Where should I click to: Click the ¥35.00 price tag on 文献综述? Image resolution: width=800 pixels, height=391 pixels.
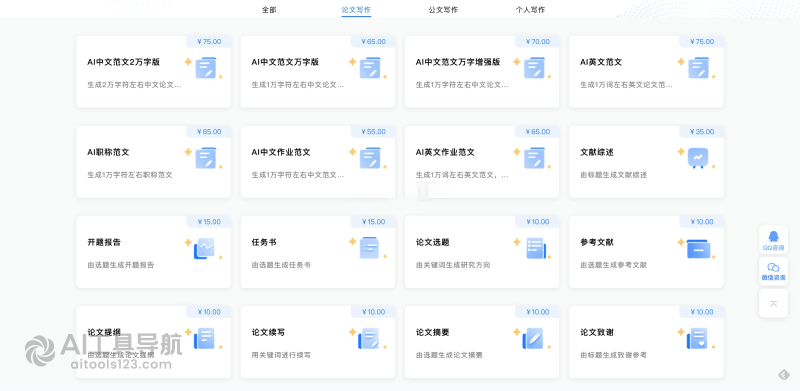pos(702,132)
